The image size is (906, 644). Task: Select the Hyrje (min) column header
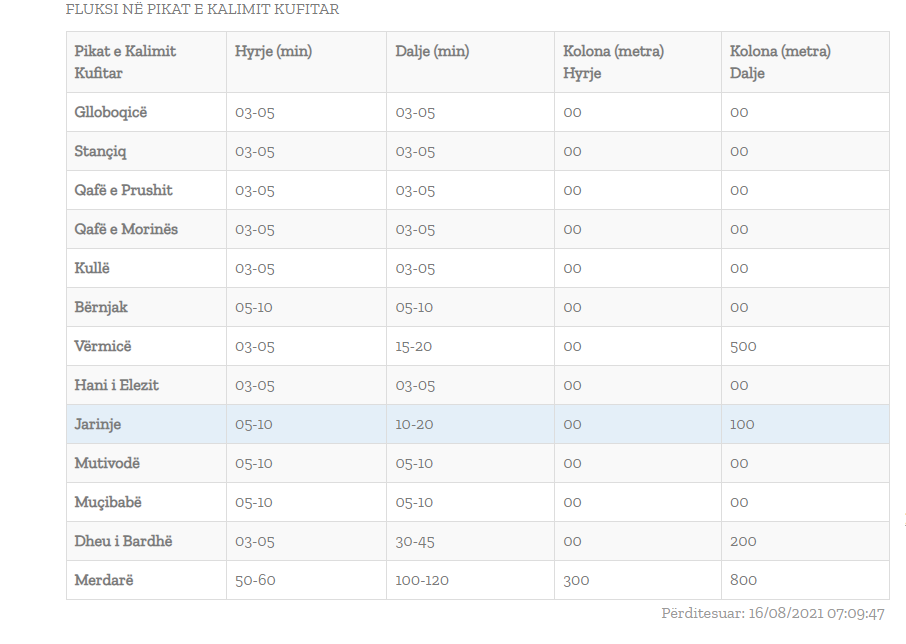pyautogui.click(x=273, y=51)
